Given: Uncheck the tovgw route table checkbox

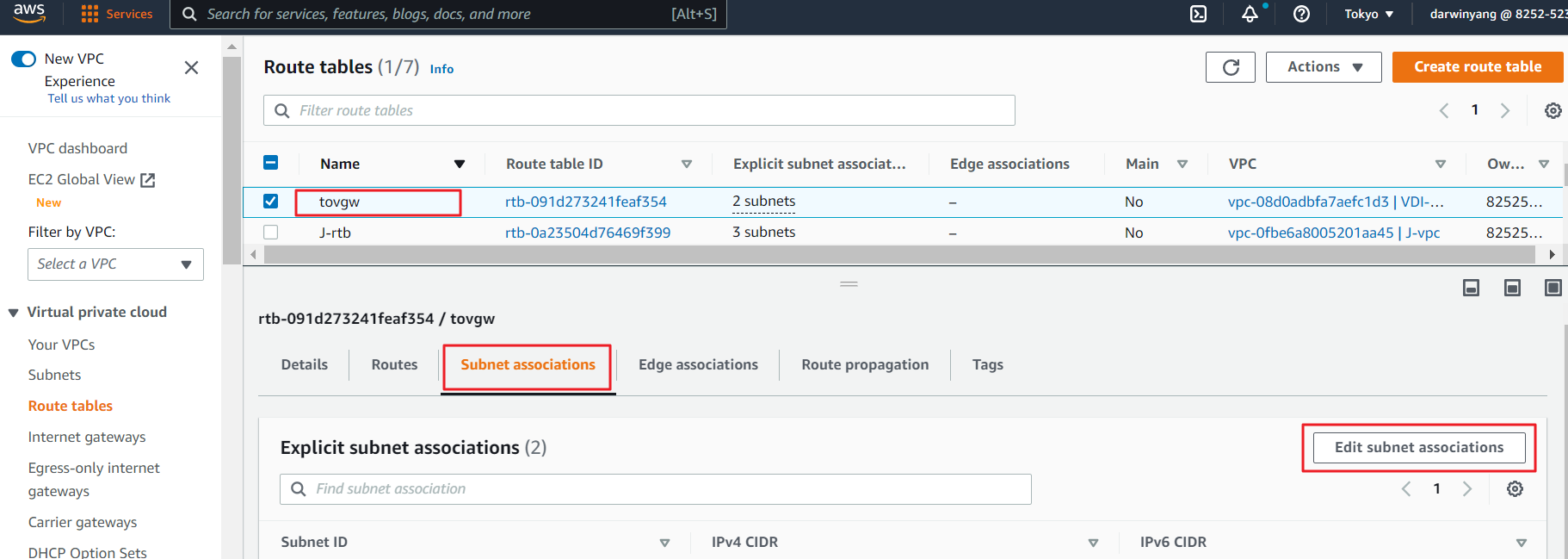Looking at the screenshot, I should coord(270,202).
